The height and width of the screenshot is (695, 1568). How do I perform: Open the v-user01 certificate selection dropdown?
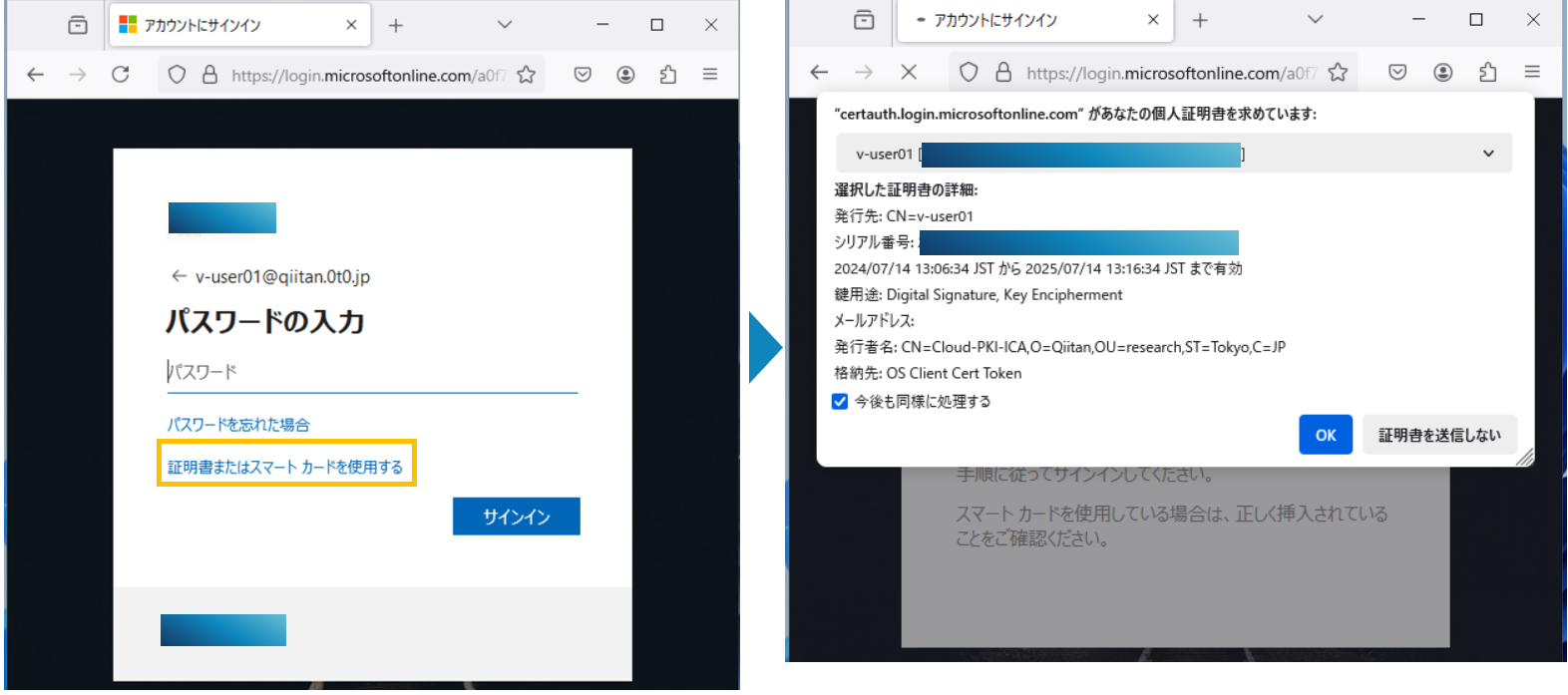pyautogui.click(x=1174, y=154)
